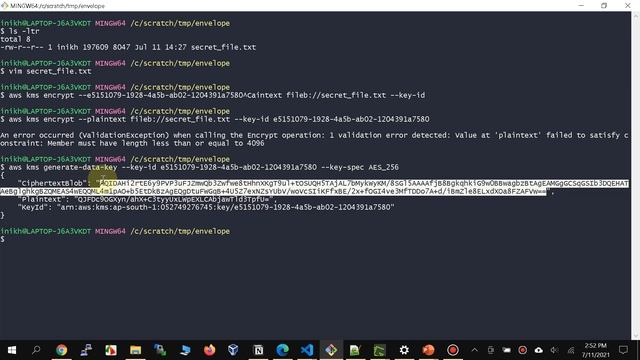640x360 pixels.
Task: Open screen recorder red-dot app in taskbar
Action: tap(453, 350)
